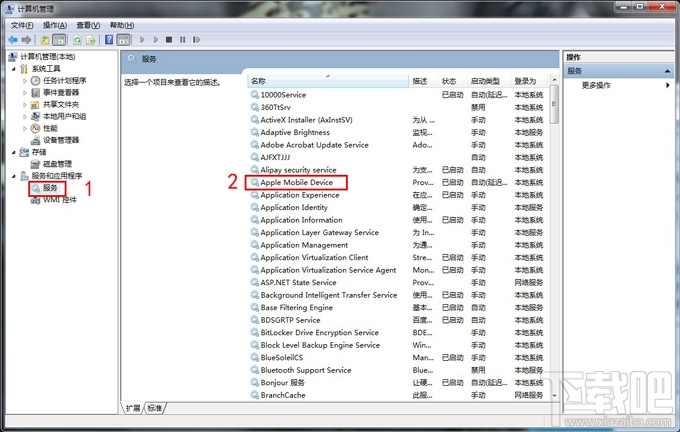Expand the 事件查看器 node arrow
This screenshot has height=432, width=680.
[x=25, y=93]
